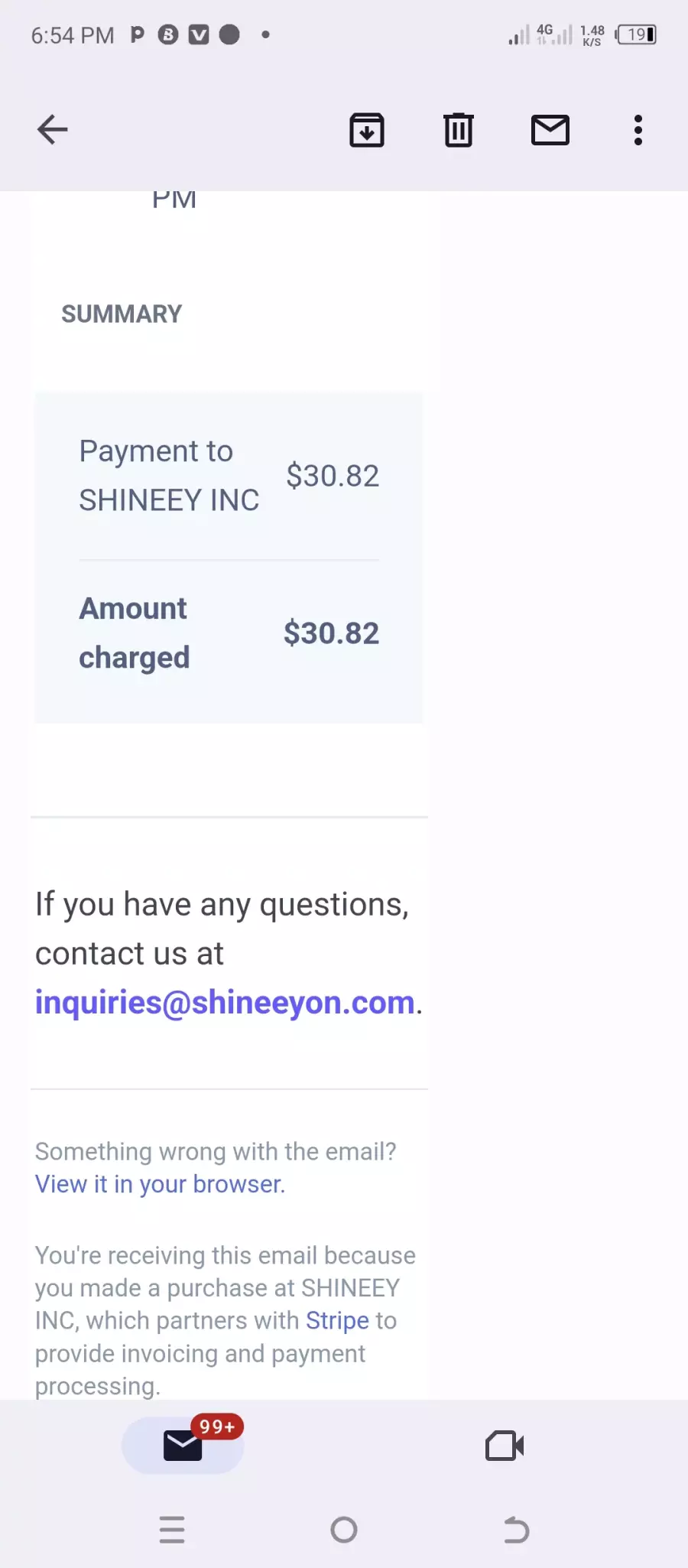
Task: Tap the 6:54 PM clock
Action: [x=73, y=35]
